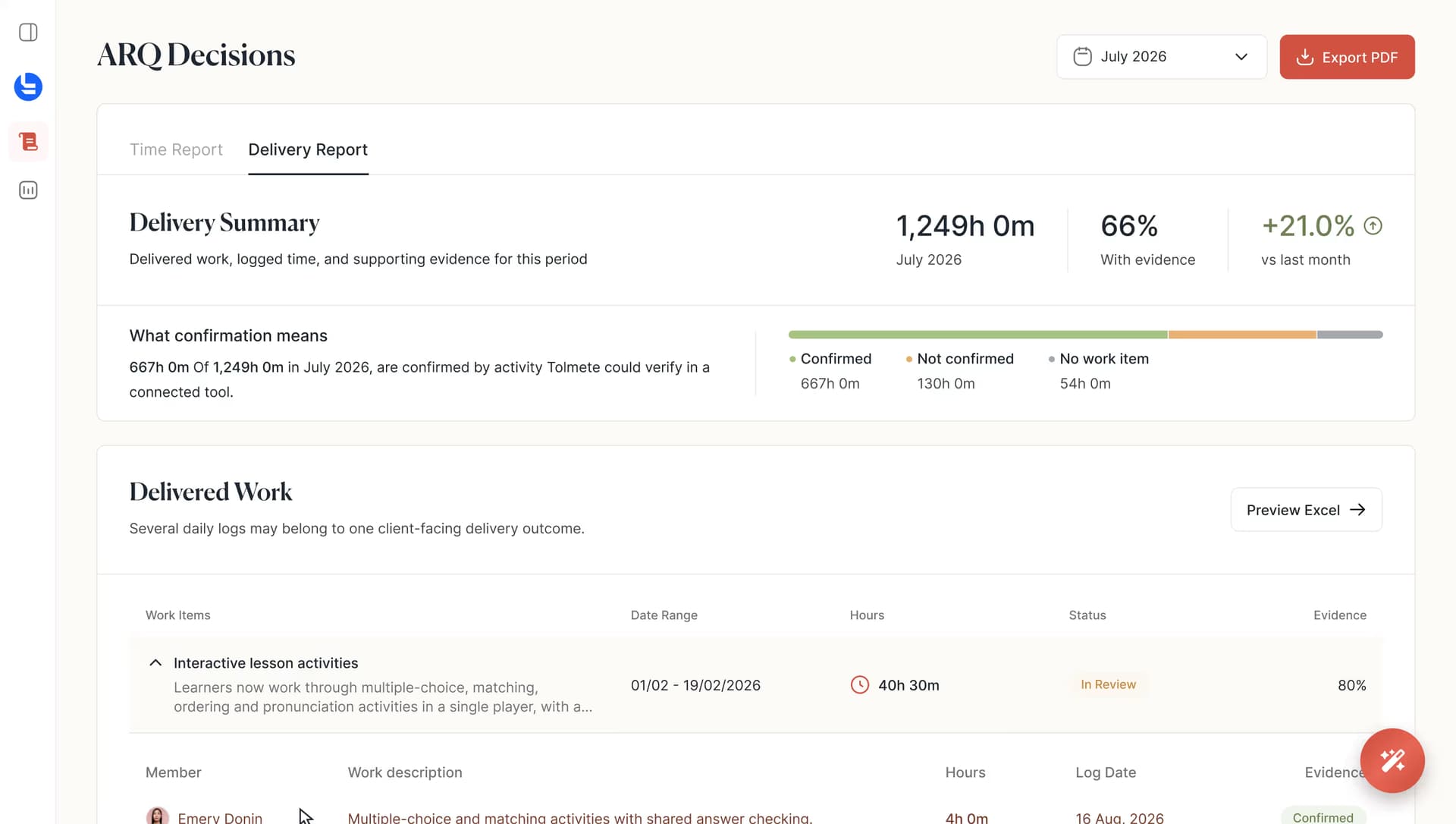Click the 130h 0m not confirmed value
This screenshot has width=1456, height=824.
pyautogui.click(x=946, y=384)
